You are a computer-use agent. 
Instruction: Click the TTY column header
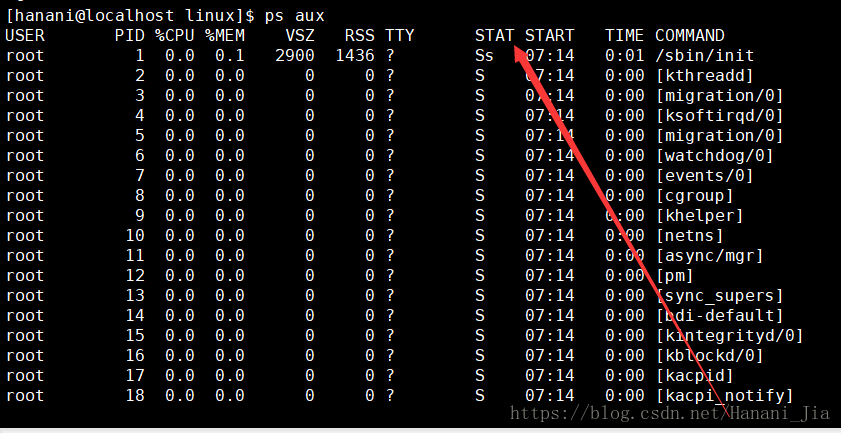(x=400, y=35)
